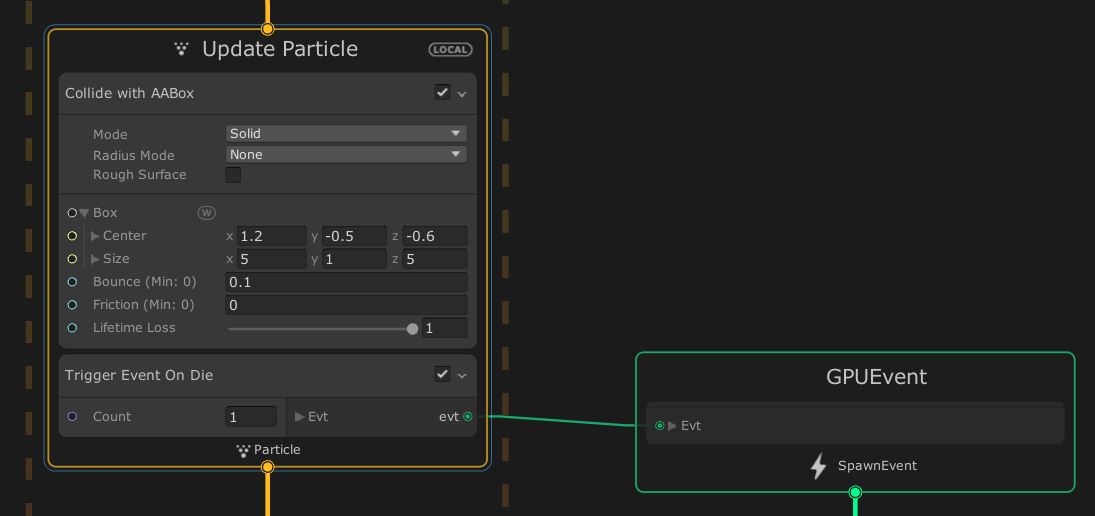Click the LOCAL space badge on Update Particle
The width and height of the screenshot is (1095, 516).
tap(450, 50)
